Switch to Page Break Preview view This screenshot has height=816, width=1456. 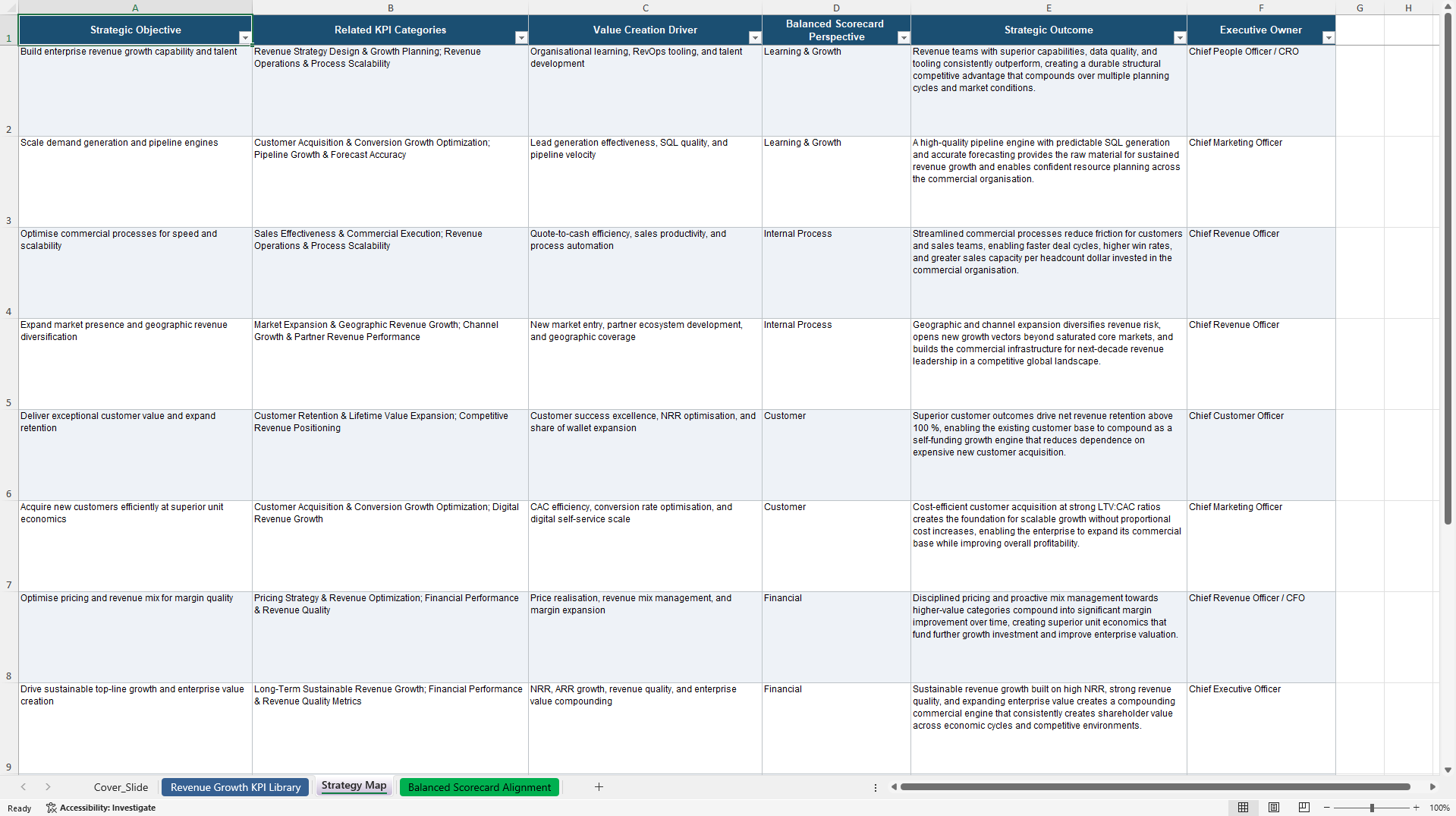(1304, 808)
